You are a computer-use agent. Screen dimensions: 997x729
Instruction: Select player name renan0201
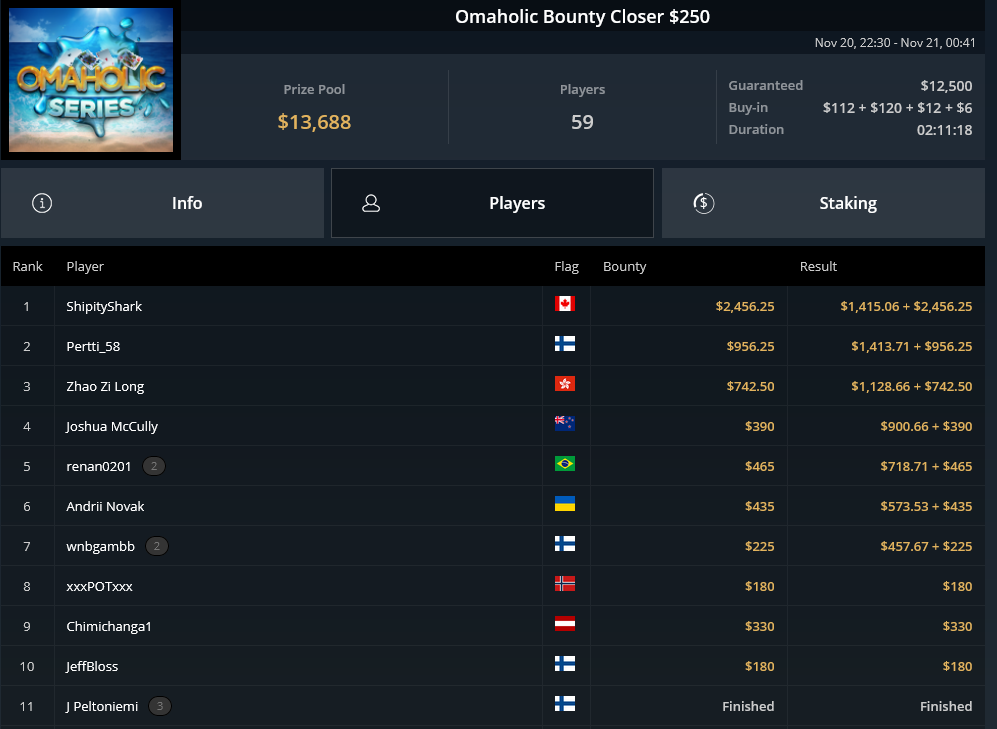pos(99,467)
